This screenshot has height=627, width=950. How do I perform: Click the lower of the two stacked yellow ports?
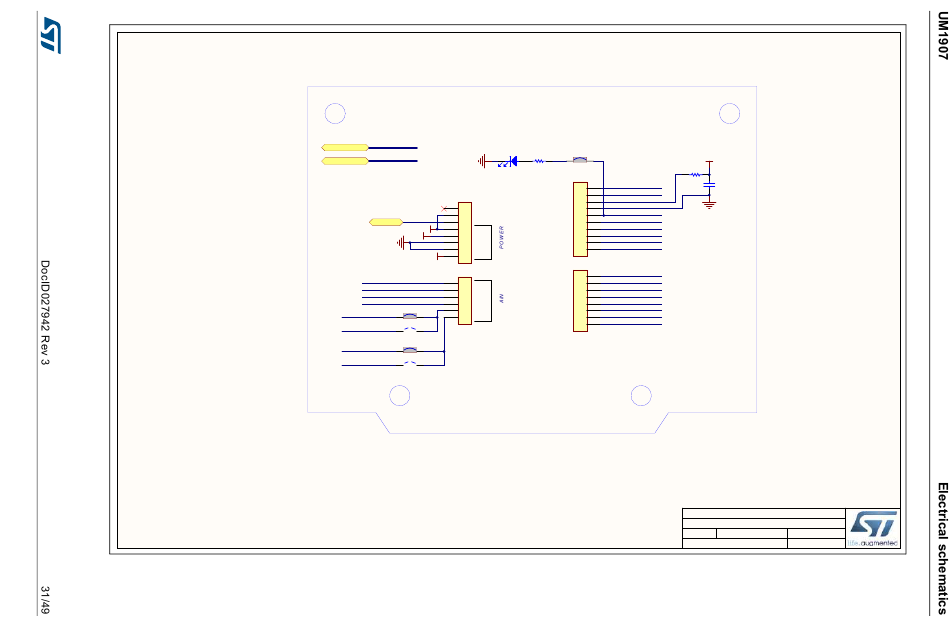point(345,161)
